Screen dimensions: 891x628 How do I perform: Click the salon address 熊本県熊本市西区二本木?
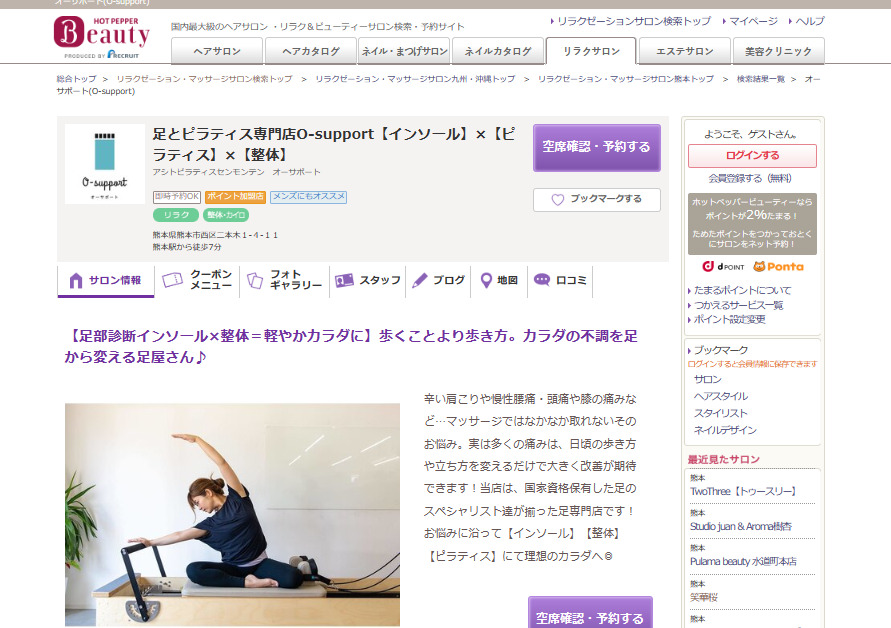[215, 235]
